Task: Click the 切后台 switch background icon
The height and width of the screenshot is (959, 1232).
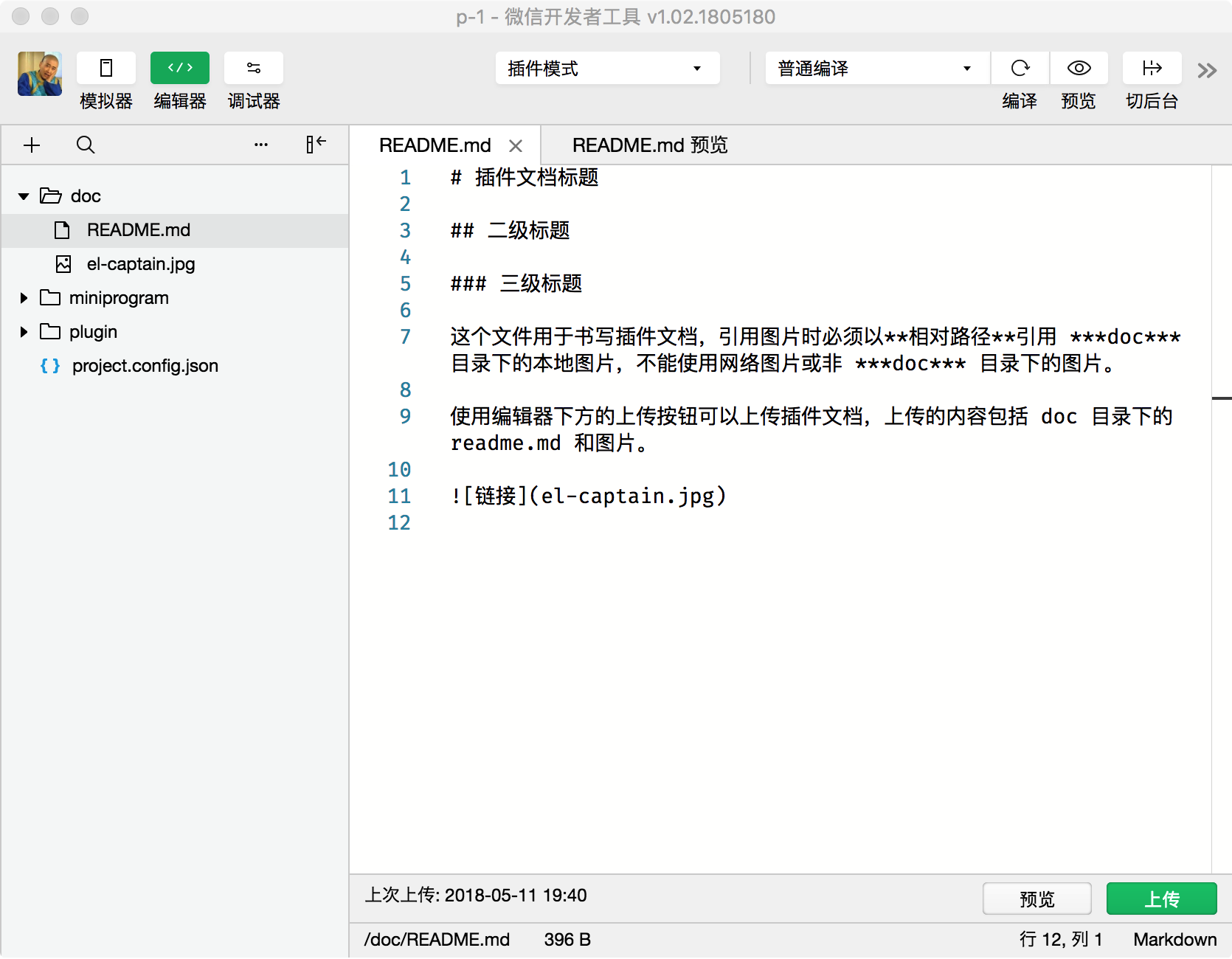Action: coord(1152,69)
